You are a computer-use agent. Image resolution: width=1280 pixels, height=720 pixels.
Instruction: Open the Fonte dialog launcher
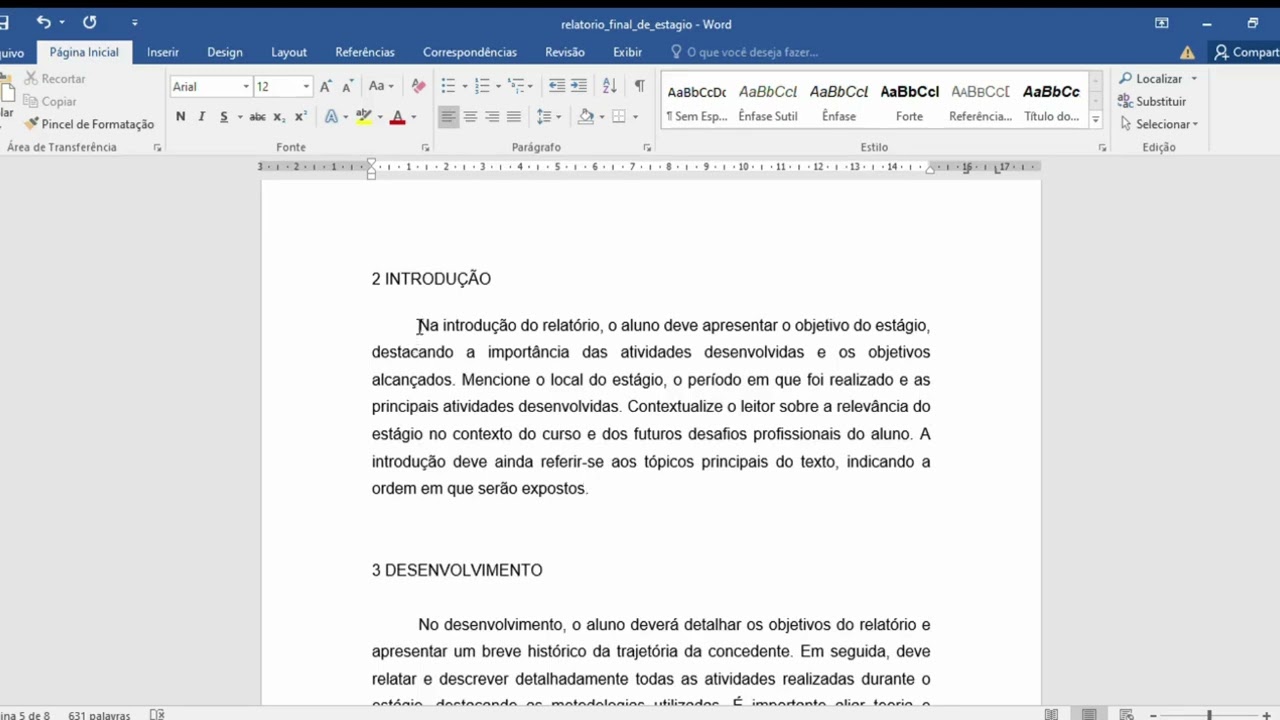tap(425, 147)
